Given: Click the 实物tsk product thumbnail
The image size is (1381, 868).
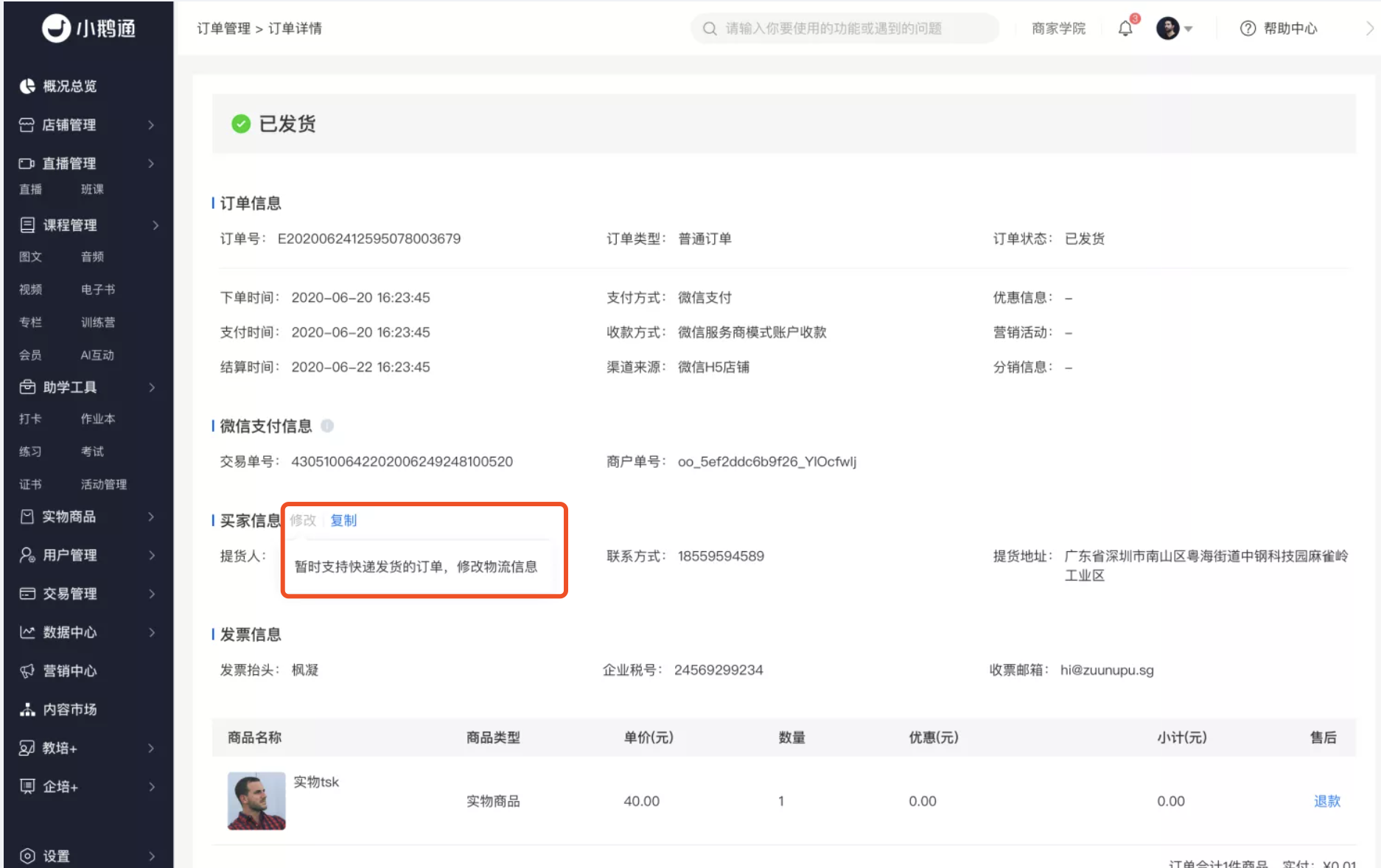Looking at the screenshot, I should 256,801.
